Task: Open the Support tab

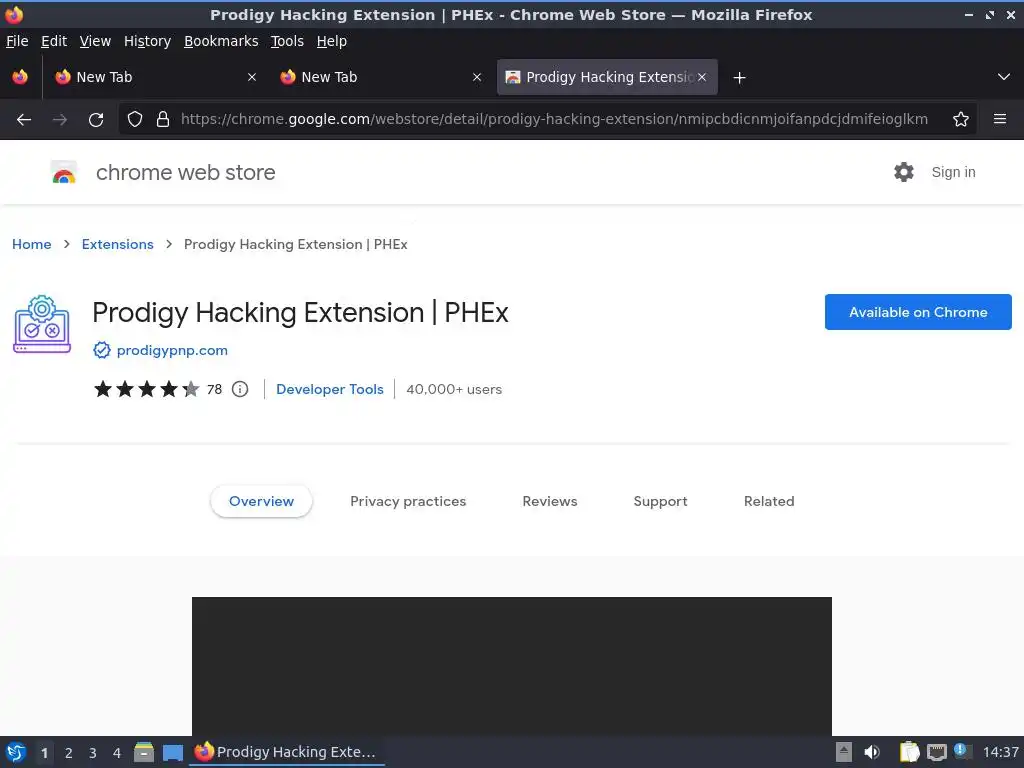Action: 660,501
